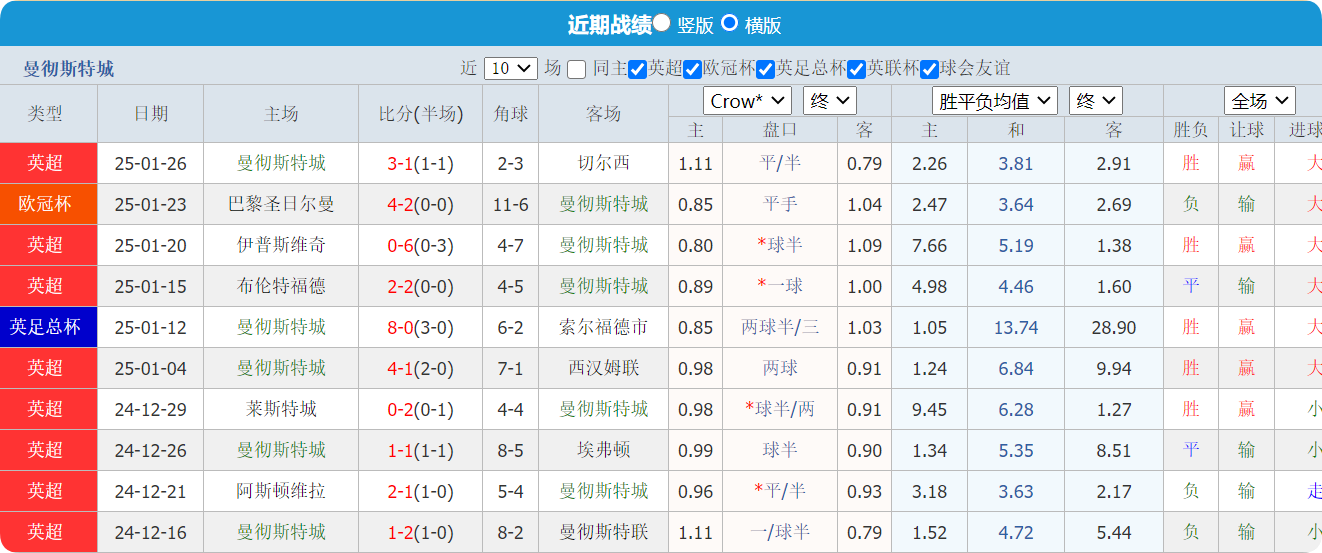
Task: Enable the 同主 checkbox
Action: tap(576, 69)
